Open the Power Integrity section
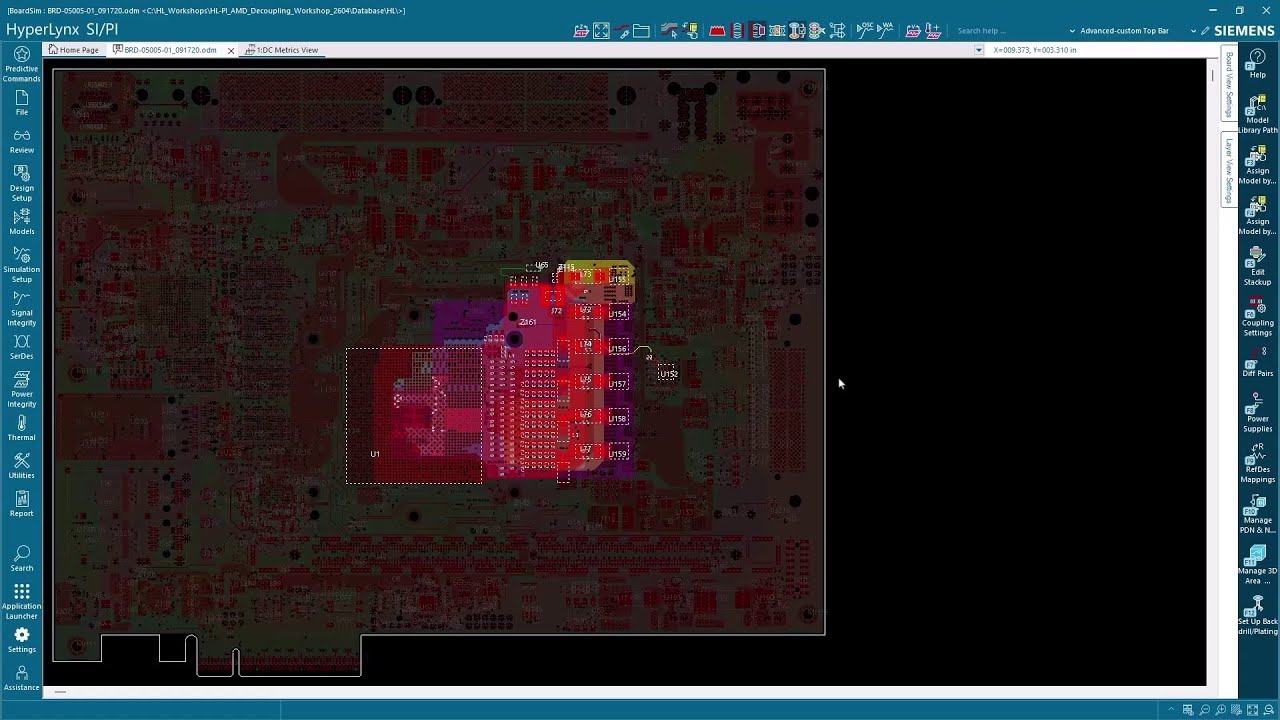1280x720 pixels. pyautogui.click(x=21, y=390)
